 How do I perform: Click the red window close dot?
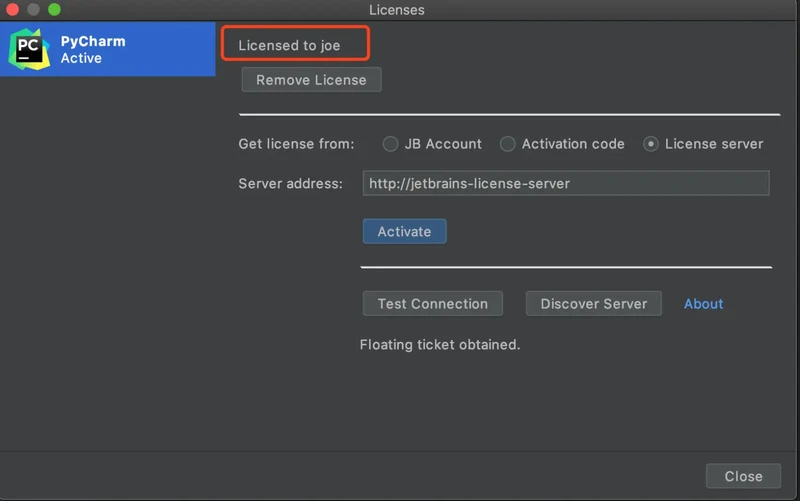pos(14,10)
